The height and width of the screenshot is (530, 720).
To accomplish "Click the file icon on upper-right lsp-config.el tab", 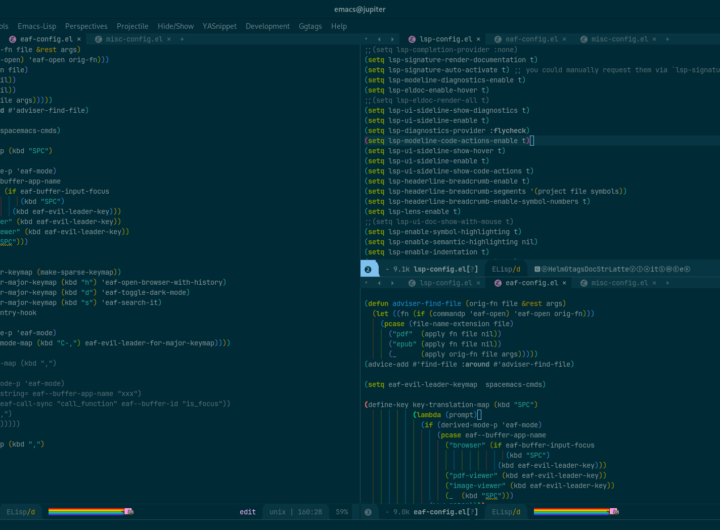I will click(x=411, y=39).
